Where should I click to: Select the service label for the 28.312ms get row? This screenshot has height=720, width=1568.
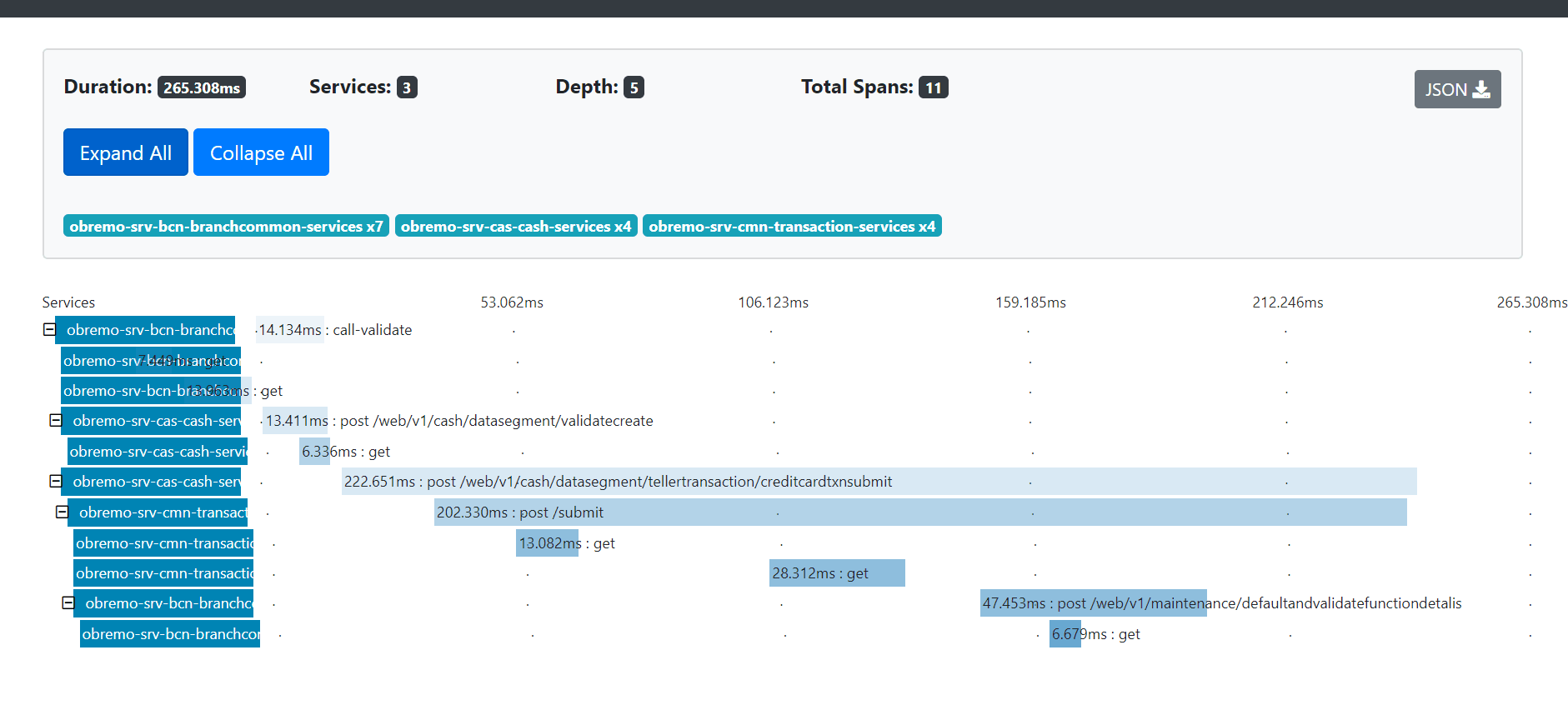tap(163, 573)
